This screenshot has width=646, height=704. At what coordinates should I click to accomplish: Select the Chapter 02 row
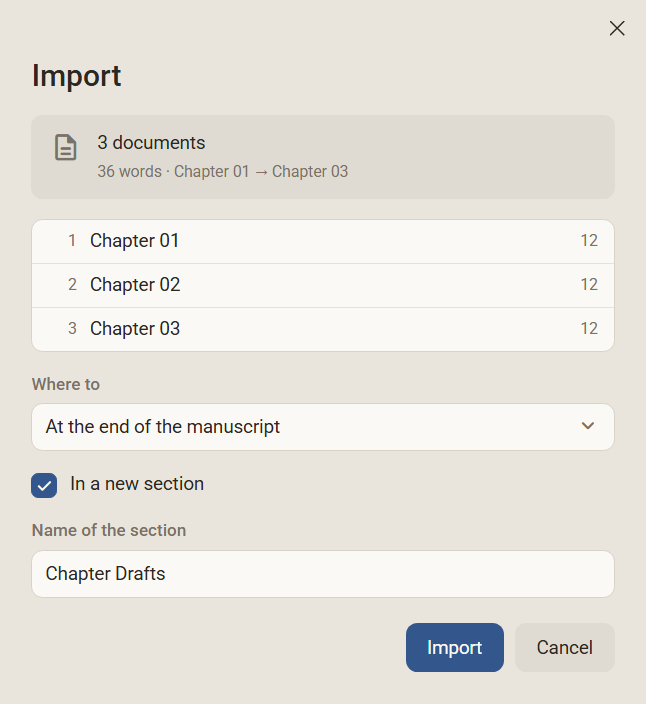[323, 285]
